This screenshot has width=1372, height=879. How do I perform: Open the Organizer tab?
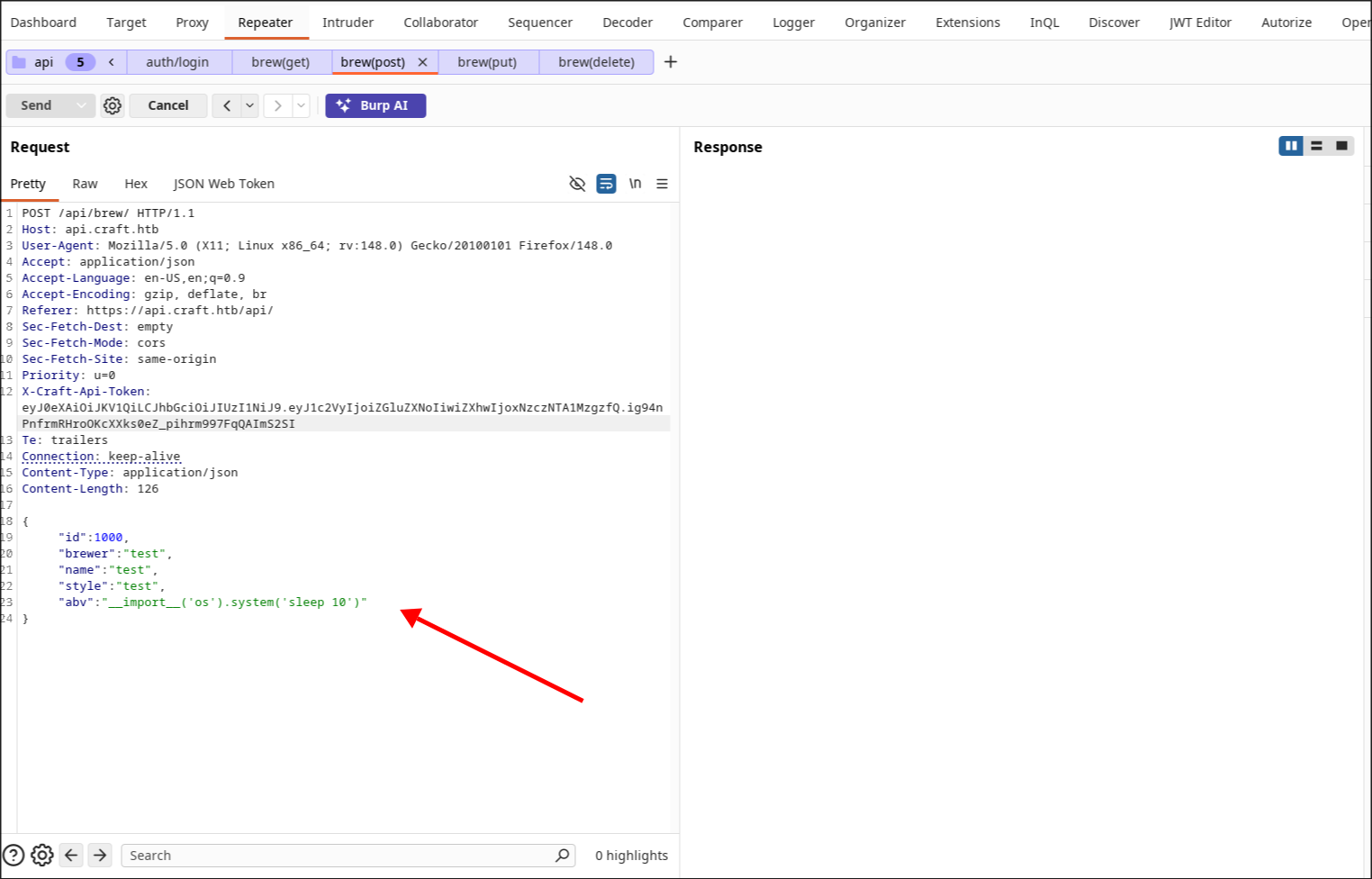point(875,23)
